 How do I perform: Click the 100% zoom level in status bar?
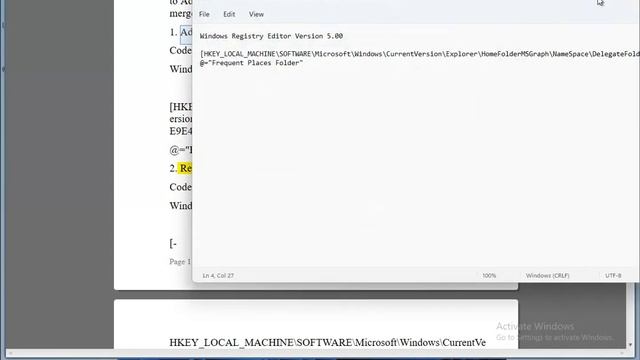489,276
